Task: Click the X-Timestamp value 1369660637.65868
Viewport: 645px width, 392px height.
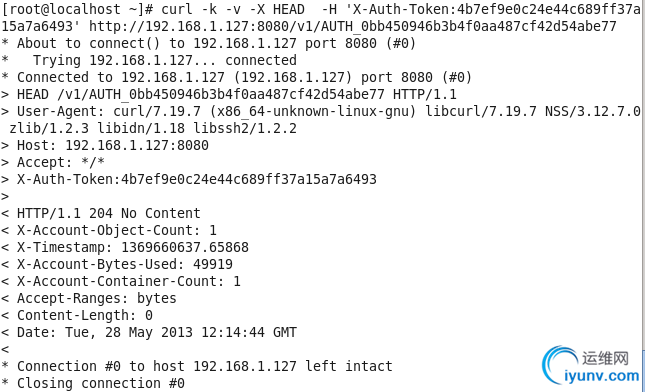Action: (185, 247)
